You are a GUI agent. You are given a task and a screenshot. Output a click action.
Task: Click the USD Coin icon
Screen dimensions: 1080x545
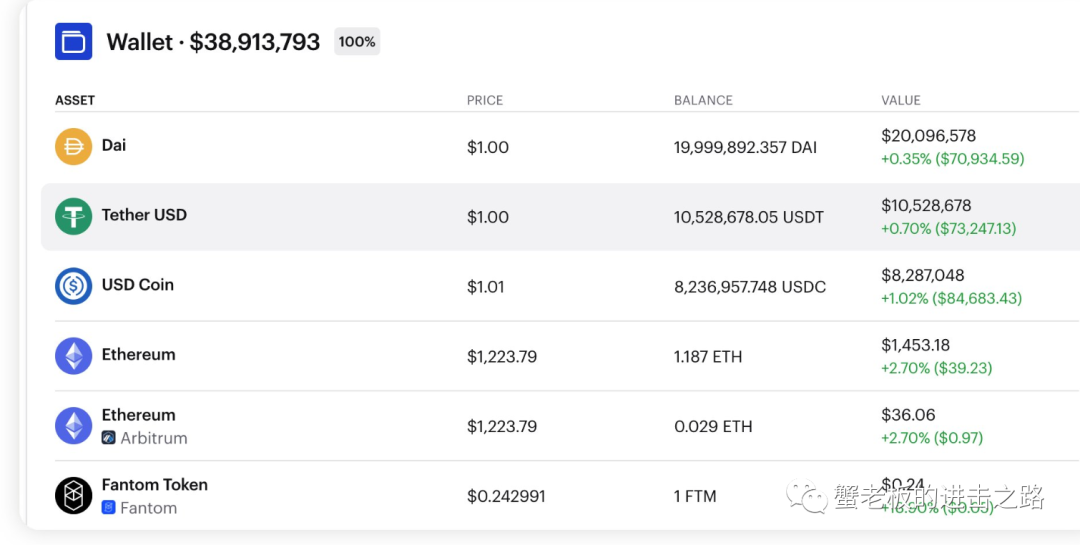(x=74, y=286)
